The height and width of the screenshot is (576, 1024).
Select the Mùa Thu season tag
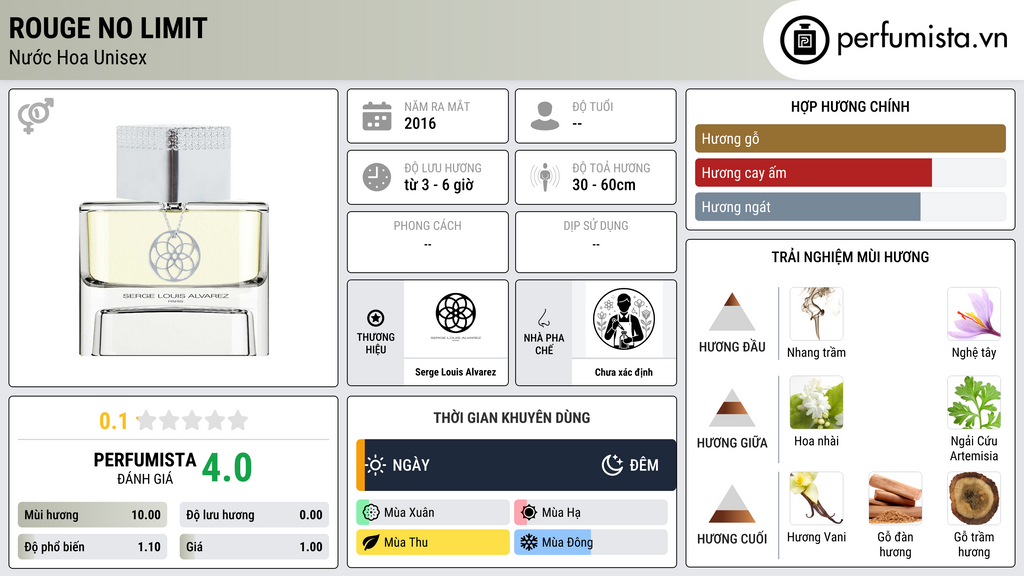click(433, 542)
